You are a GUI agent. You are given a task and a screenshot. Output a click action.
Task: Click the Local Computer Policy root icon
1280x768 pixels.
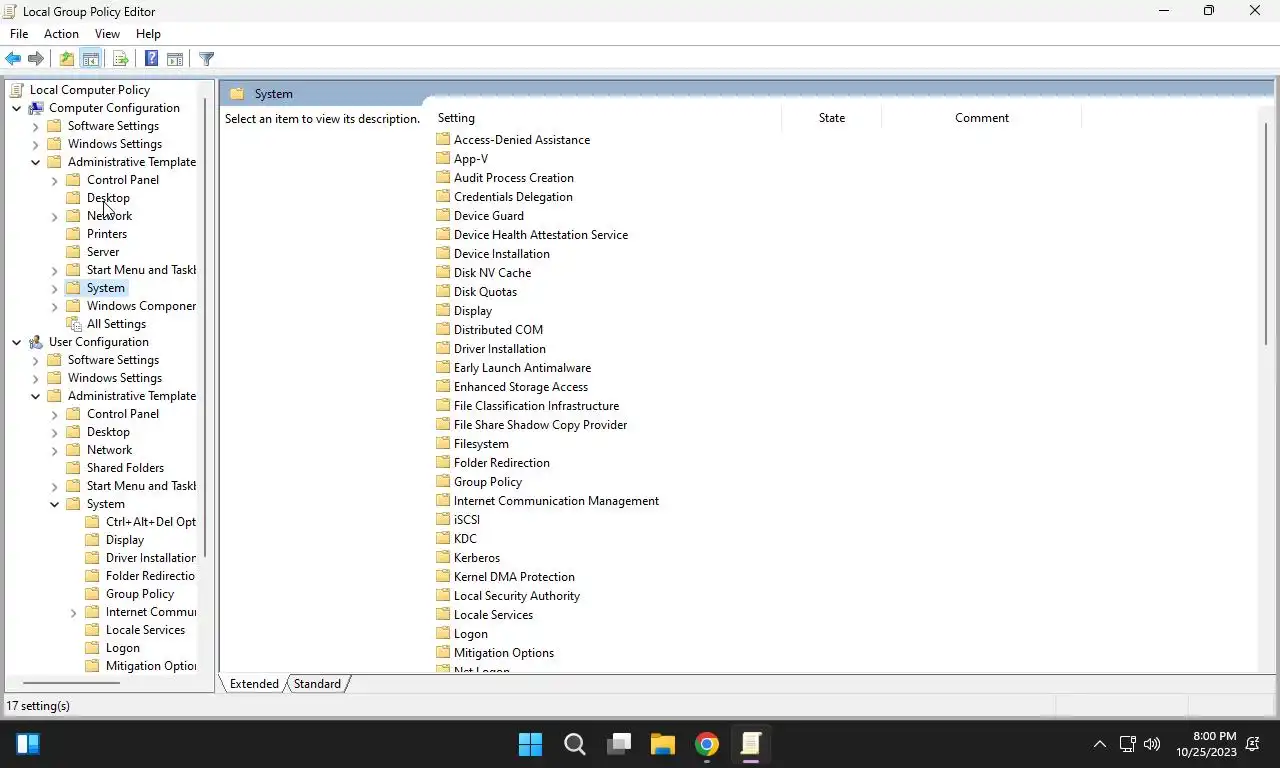(x=16, y=90)
